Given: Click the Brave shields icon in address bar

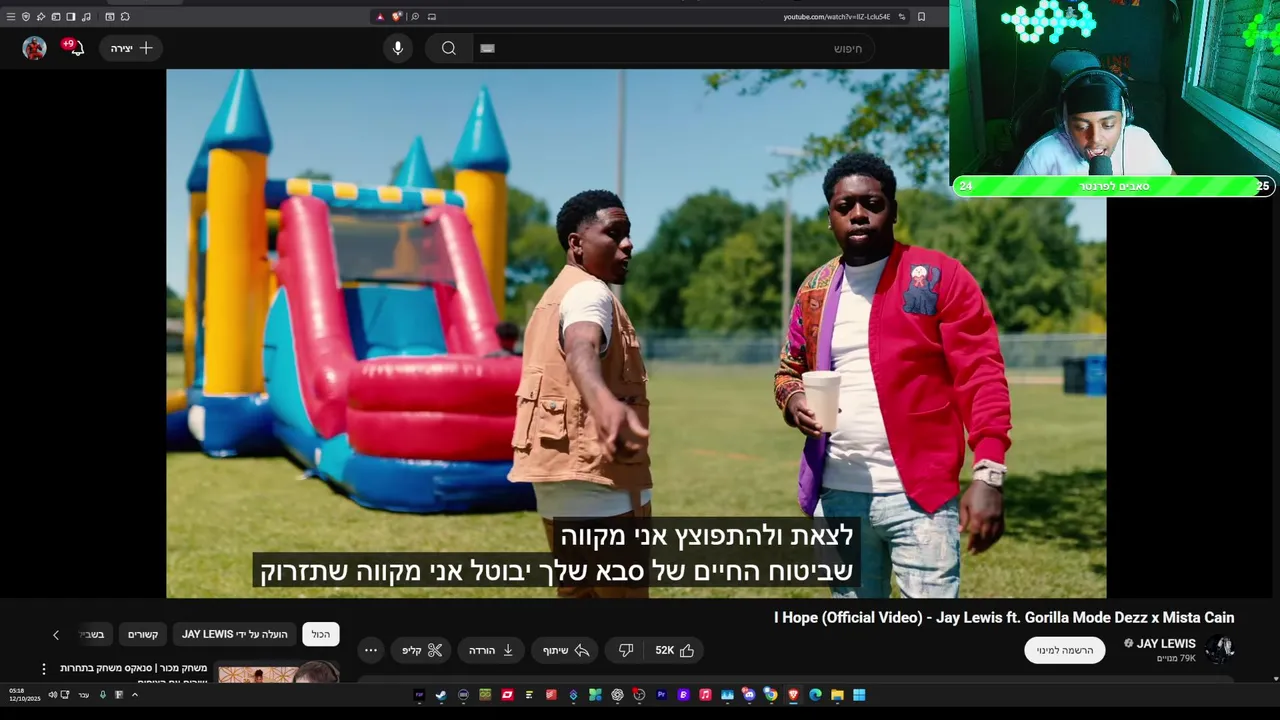Looking at the screenshot, I should pyautogui.click(x=397, y=17).
